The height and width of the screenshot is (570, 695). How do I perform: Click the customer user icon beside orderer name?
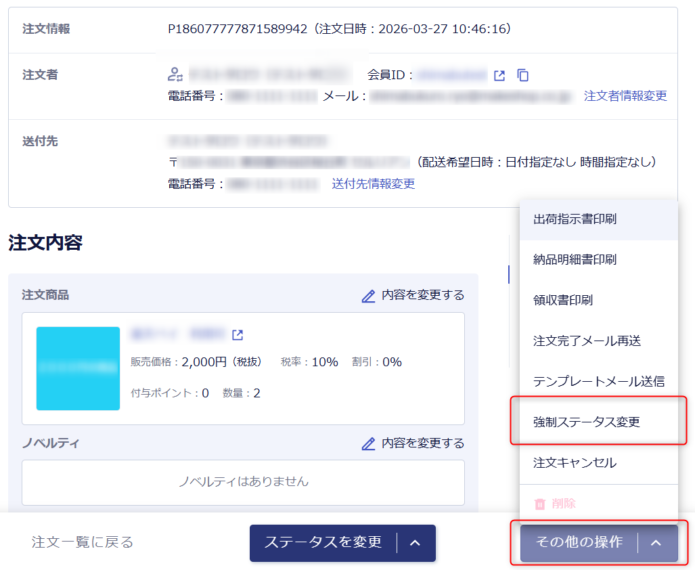click(175, 74)
